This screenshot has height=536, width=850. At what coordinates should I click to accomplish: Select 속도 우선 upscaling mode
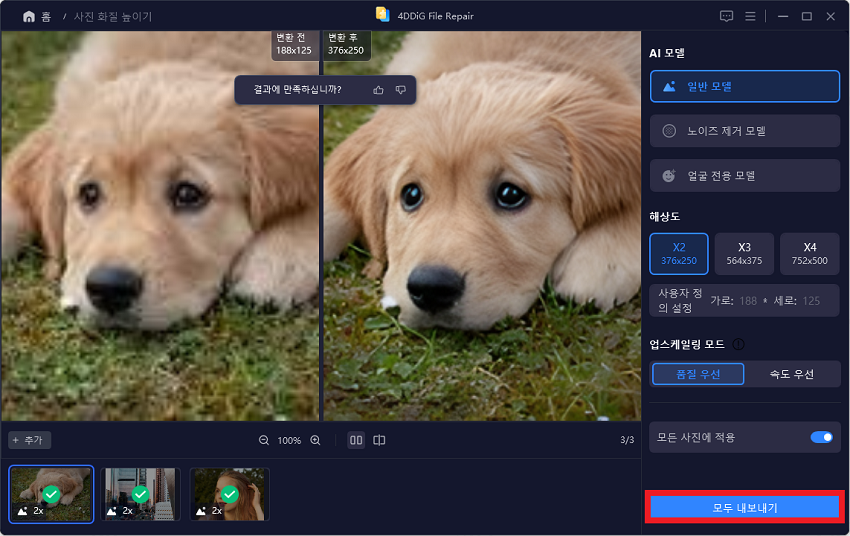(792, 374)
